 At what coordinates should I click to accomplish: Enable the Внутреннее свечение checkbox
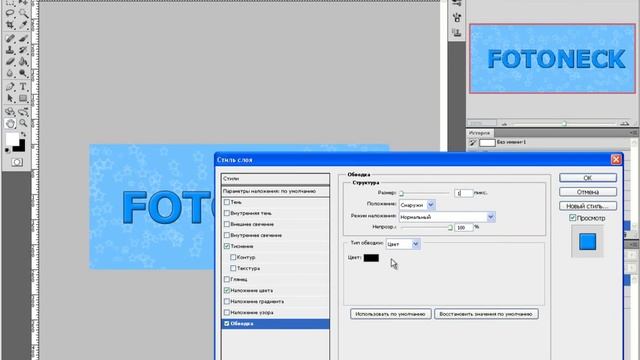227,235
